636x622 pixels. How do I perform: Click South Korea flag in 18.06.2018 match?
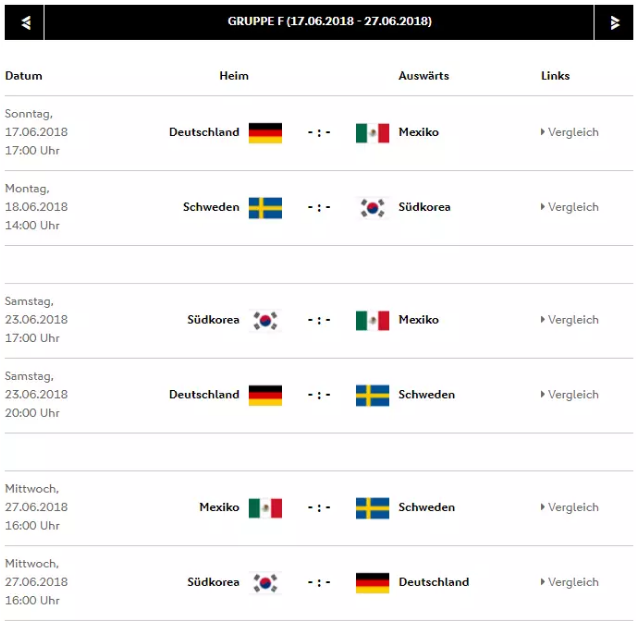click(372, 208)
